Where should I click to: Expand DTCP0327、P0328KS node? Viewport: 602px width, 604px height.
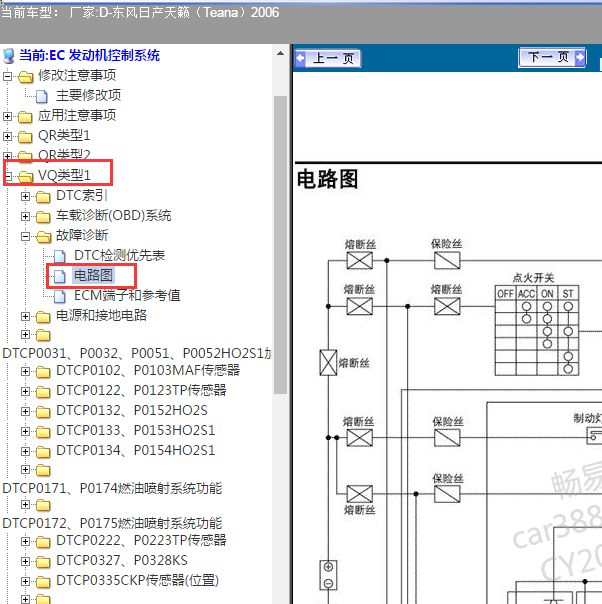(x=25, y=562)
